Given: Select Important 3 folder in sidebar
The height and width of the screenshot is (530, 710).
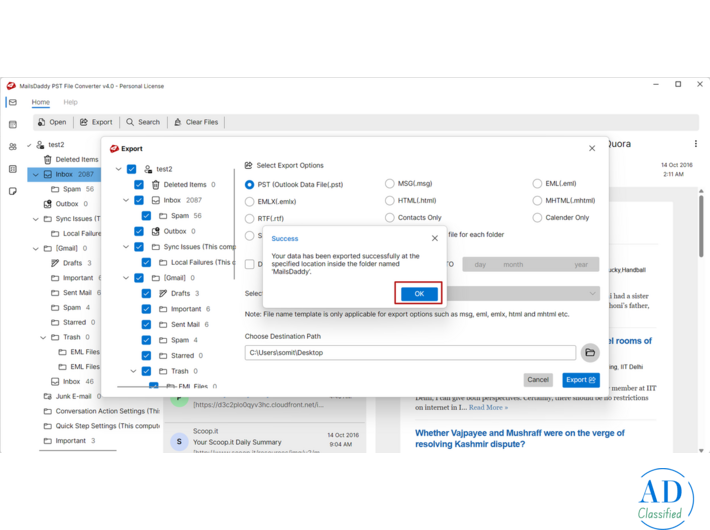Looking at the screenshot, I should tap(70, 441).
